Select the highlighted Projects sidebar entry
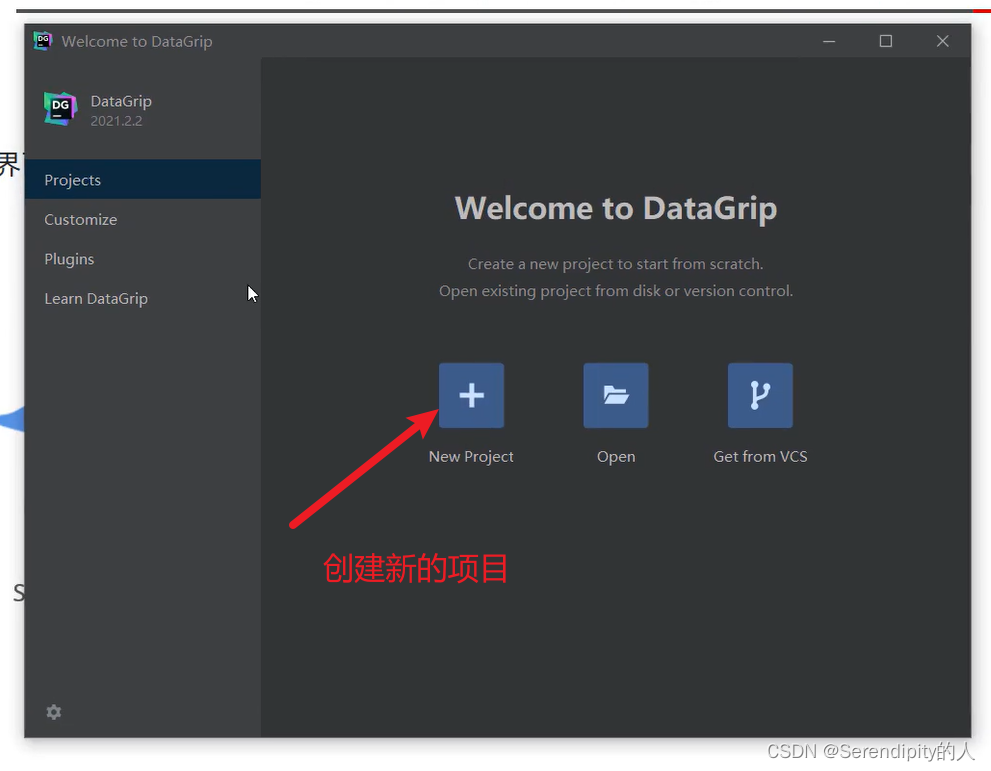The height and width of the screenshot is (771, 991). (x=72, y=180)
